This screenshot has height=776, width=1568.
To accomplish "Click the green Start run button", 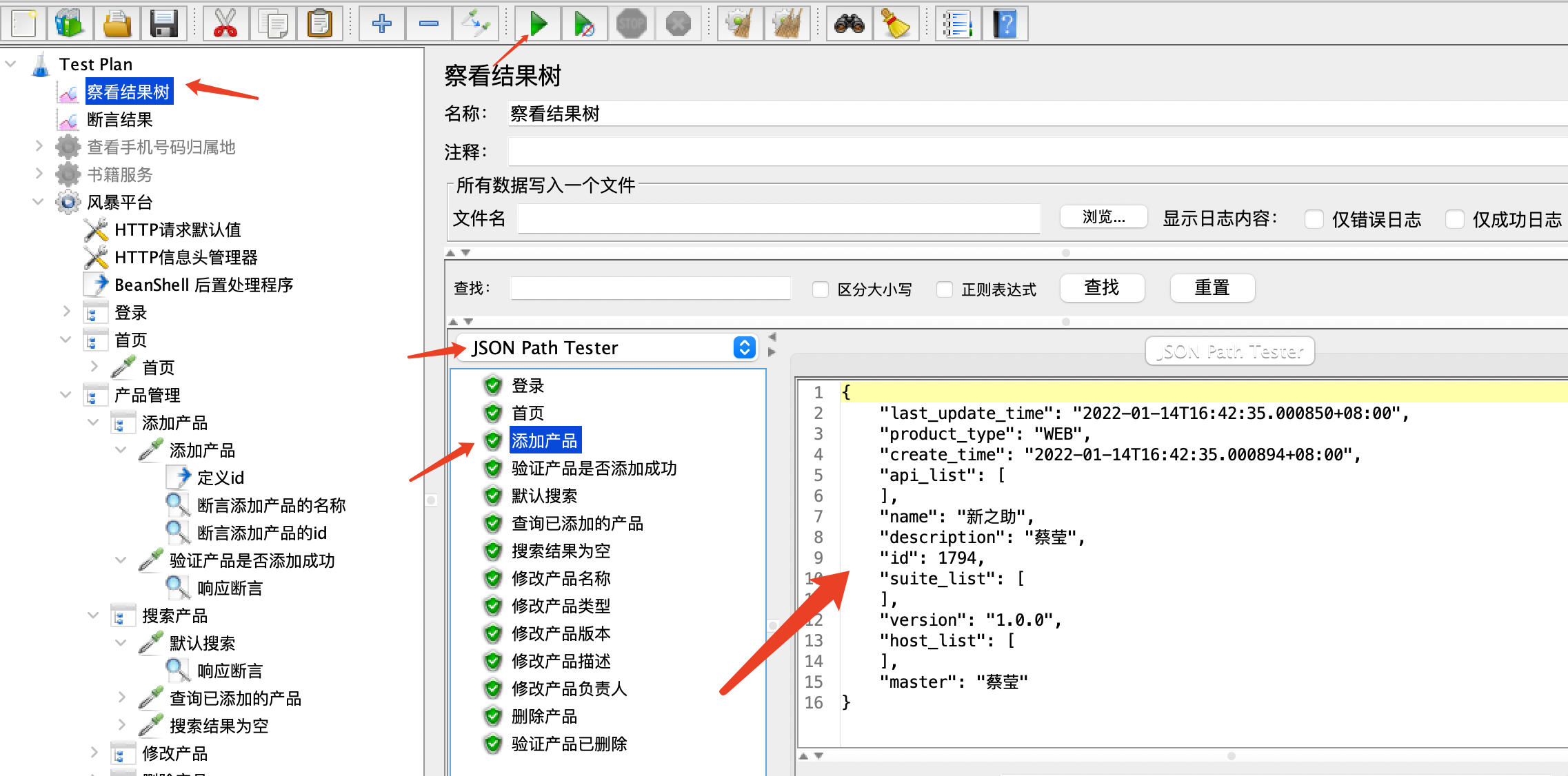I will click(537, 24).
